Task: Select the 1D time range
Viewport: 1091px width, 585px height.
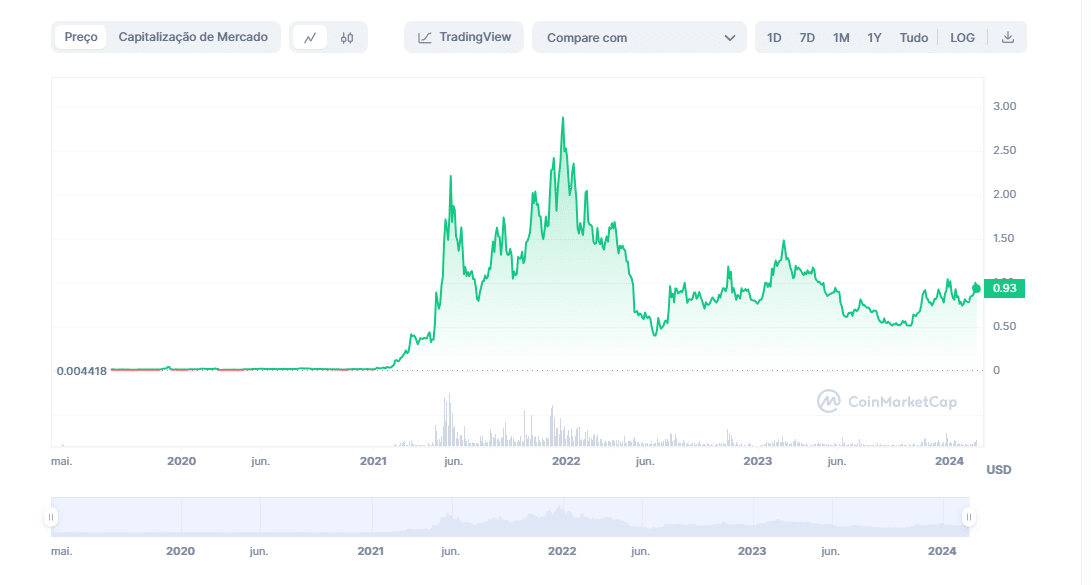Action: (x=774, y=38)
